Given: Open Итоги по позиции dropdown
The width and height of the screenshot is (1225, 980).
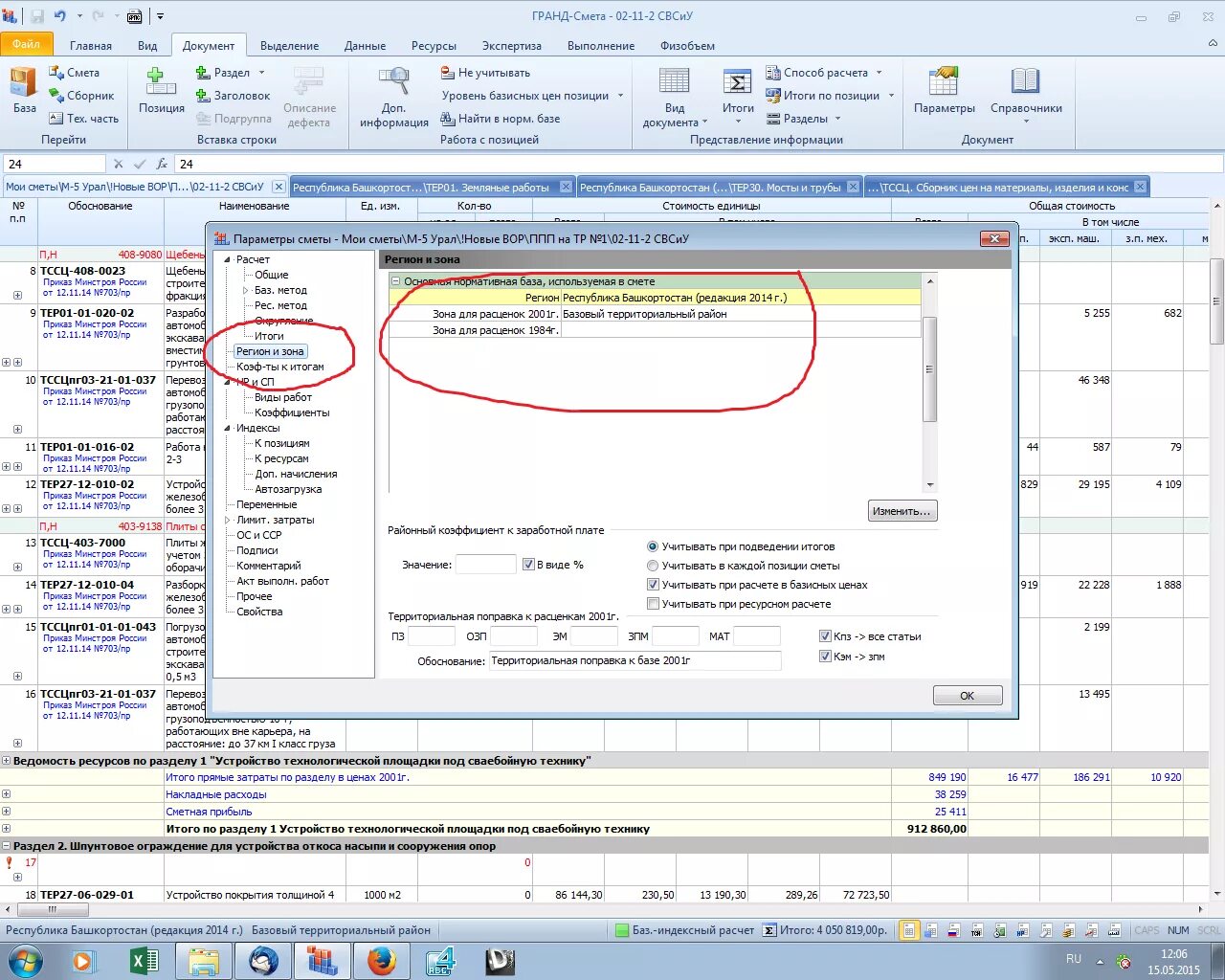Looking at the screenshot, I should (x=831, y=96).
